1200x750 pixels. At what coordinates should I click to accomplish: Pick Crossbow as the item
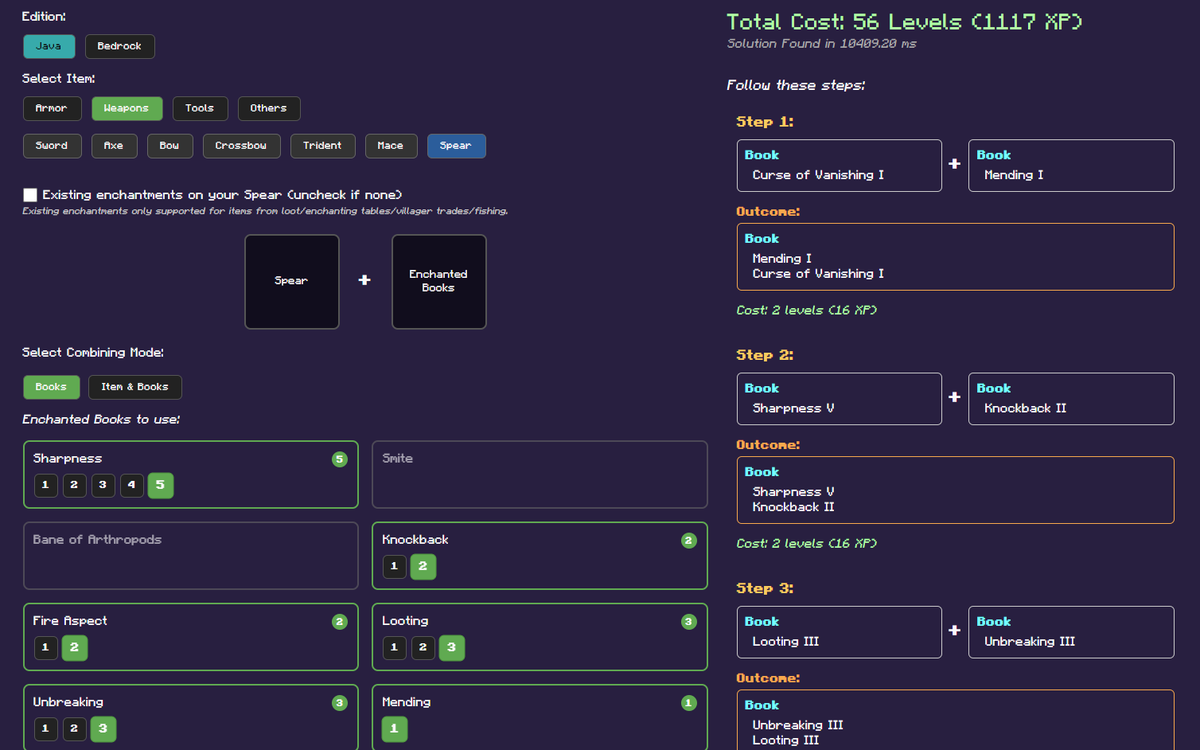click(241, 146)
